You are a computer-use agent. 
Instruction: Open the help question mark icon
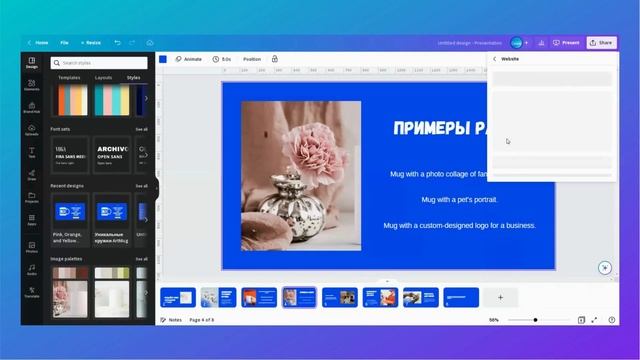click(x=611, y=320)
